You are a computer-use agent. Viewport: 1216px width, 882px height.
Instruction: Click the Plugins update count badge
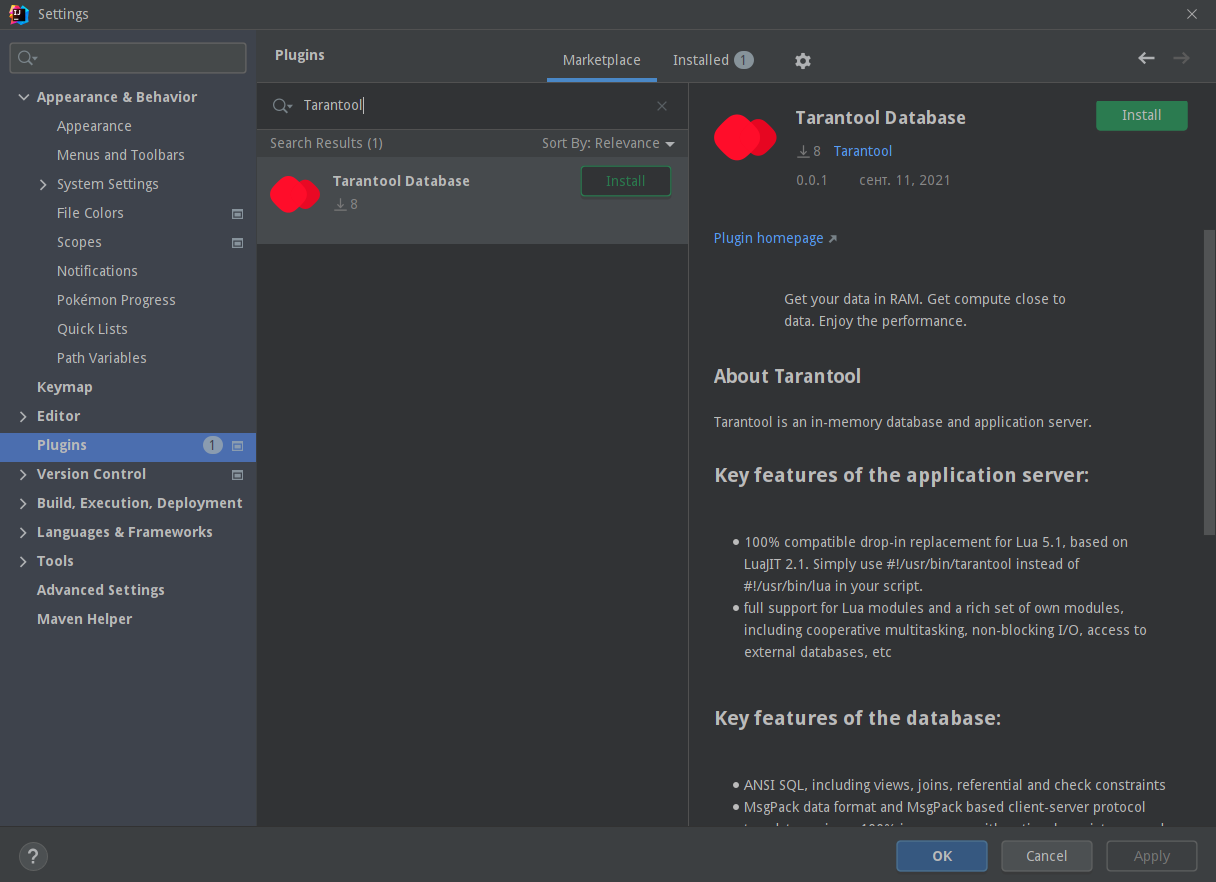tap(212, 445)
